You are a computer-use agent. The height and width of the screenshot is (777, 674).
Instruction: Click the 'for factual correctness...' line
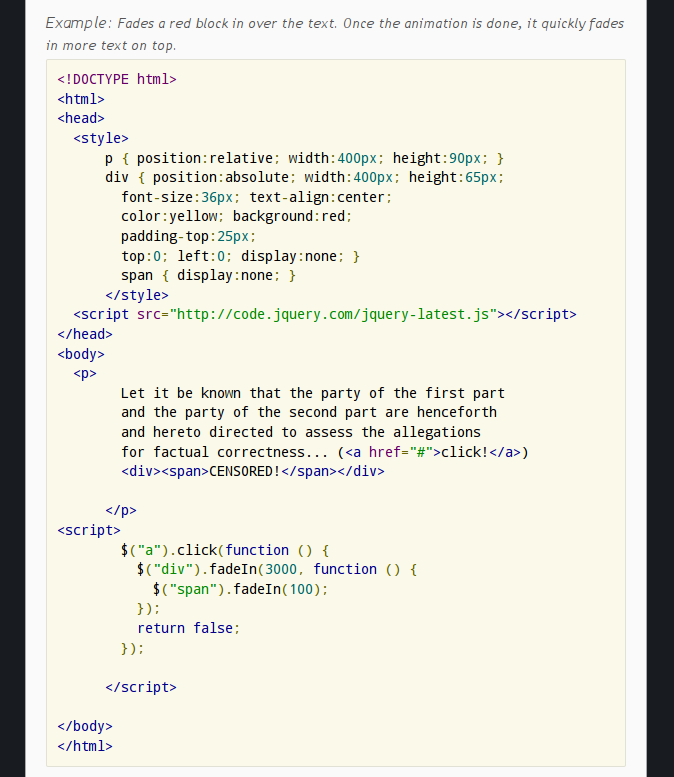pos(325,452)
